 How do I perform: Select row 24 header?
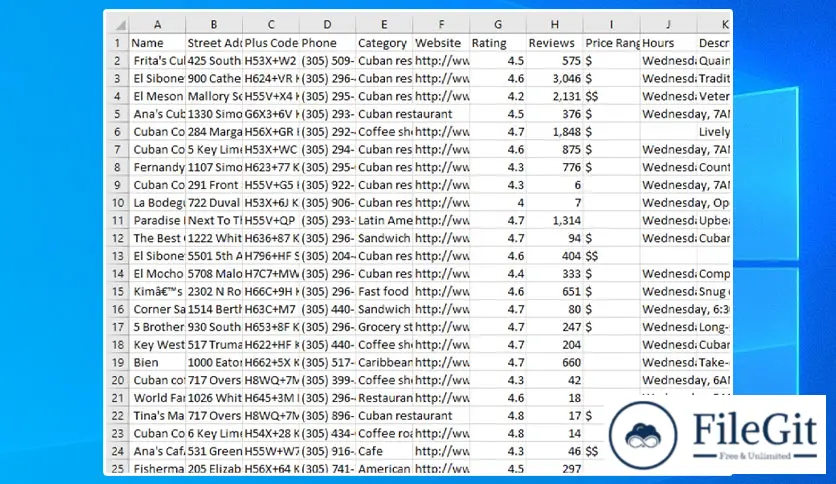point(118,451)
